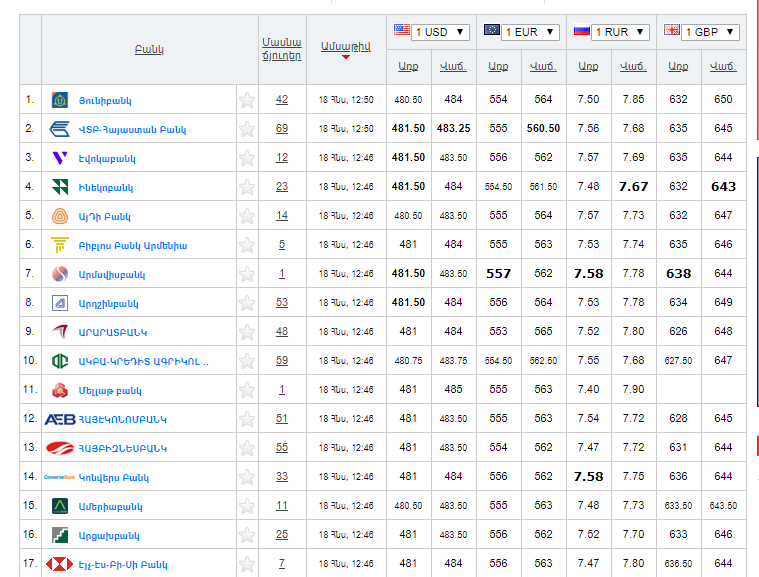Click the Converse Bank logo

[60, 477]
